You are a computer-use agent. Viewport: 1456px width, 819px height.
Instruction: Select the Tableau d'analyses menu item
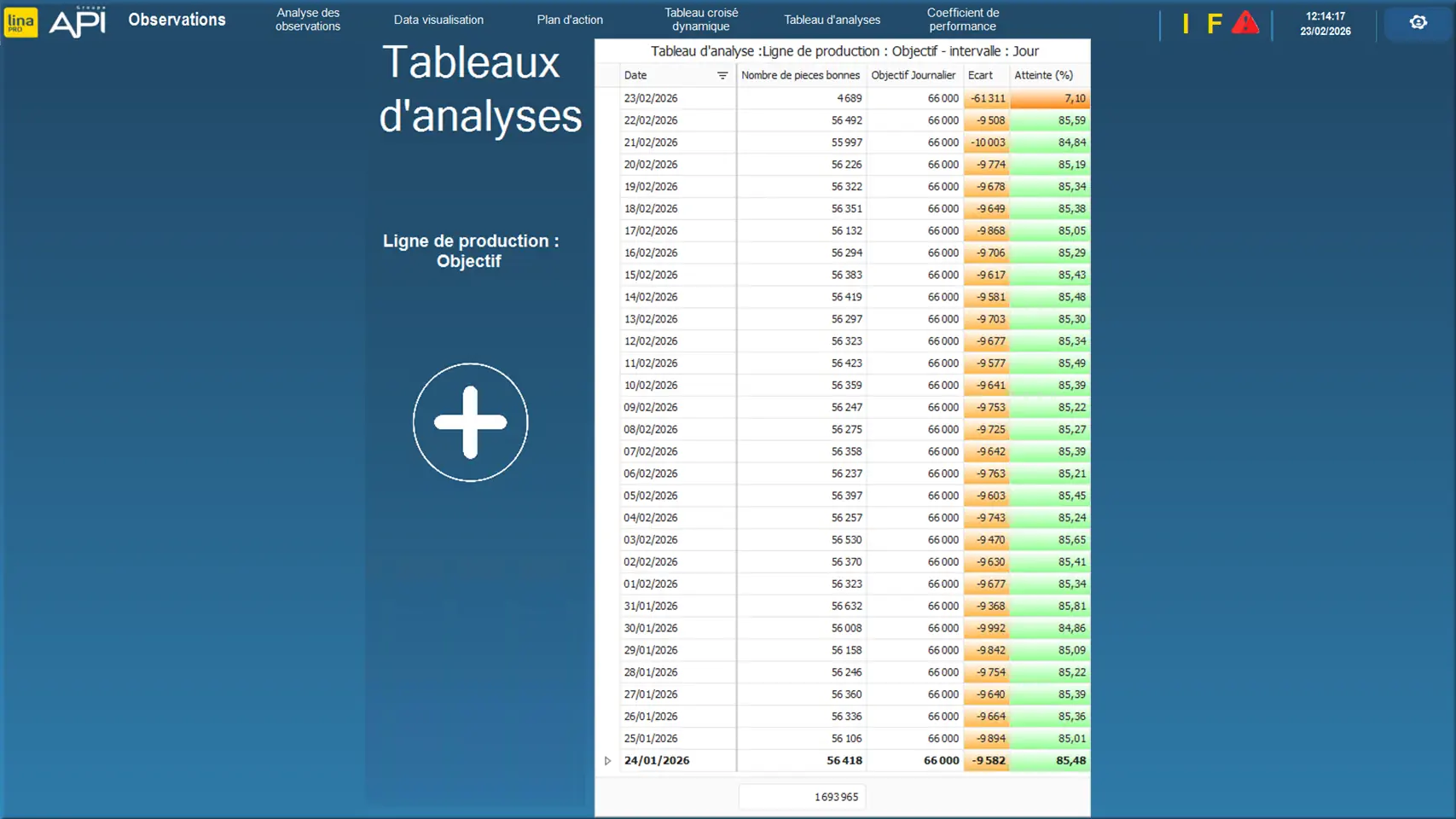coord(832,20)
